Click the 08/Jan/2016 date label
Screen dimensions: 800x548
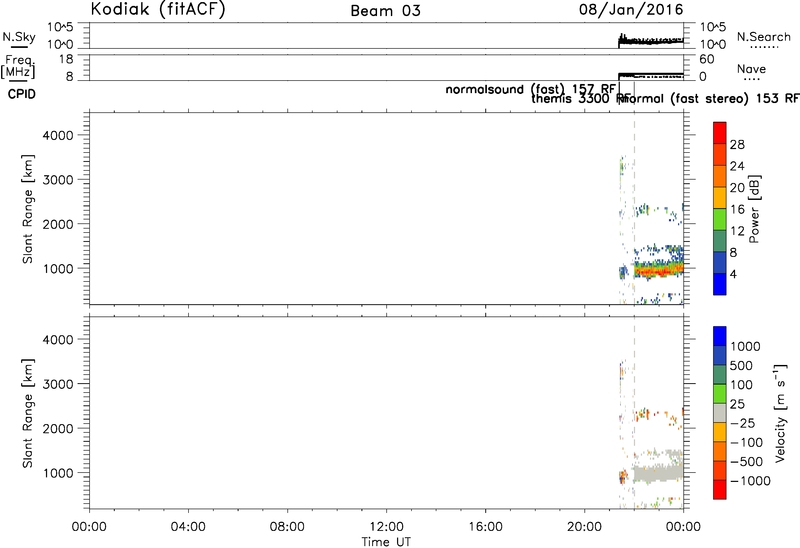631,10
